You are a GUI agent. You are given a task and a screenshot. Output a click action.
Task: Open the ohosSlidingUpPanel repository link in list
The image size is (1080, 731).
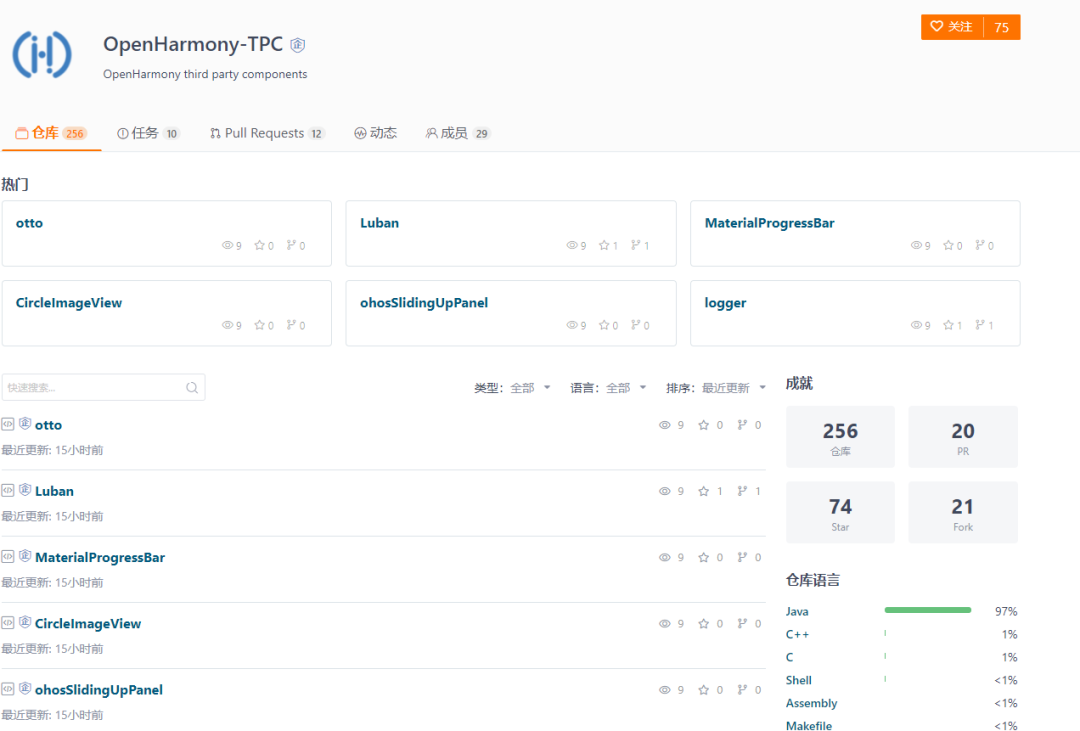98,690
